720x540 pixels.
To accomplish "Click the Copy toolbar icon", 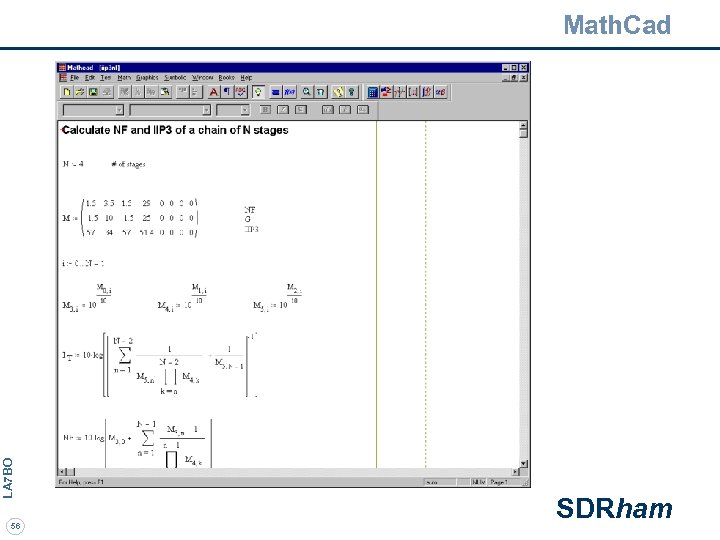I will (151, 92).
